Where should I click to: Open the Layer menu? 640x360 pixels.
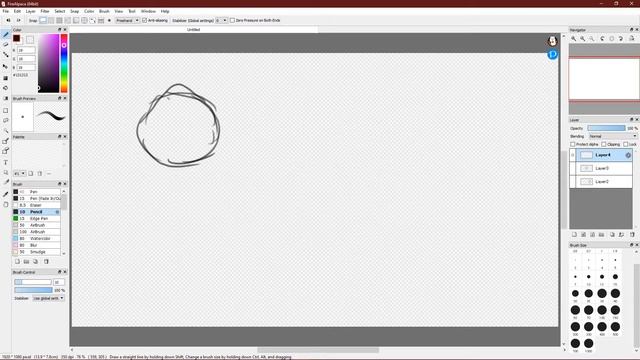click(x=31, y=11)
